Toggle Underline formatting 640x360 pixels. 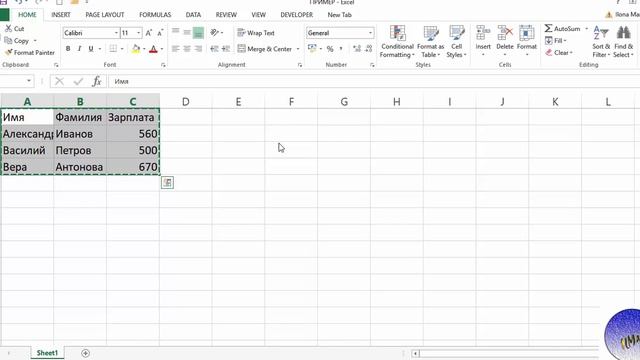pyautogui.click(x=91, y=49)
